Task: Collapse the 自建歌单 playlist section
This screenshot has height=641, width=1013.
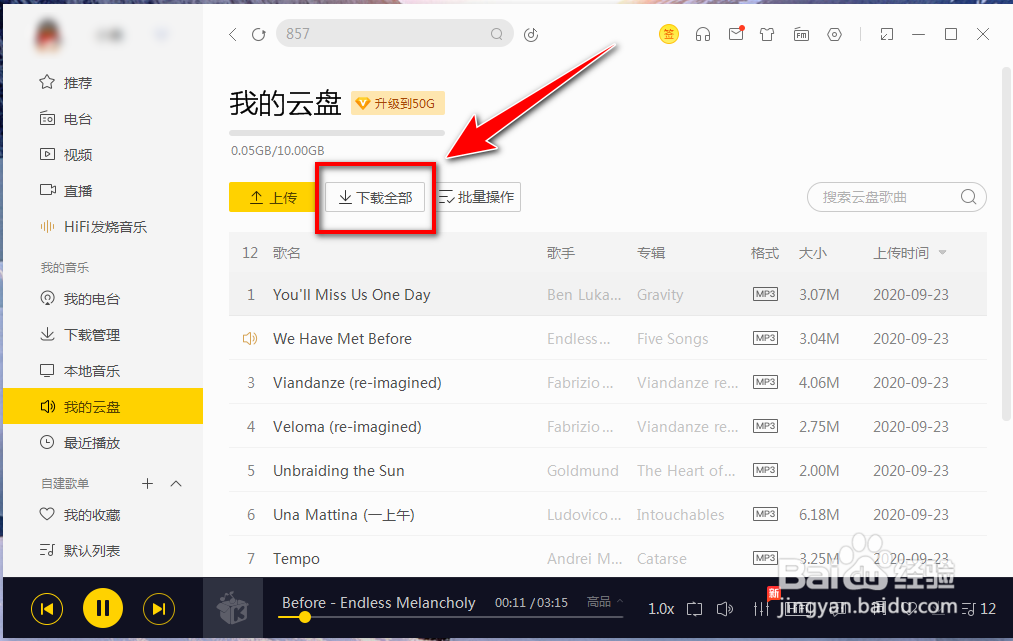Action: point(176,483)
